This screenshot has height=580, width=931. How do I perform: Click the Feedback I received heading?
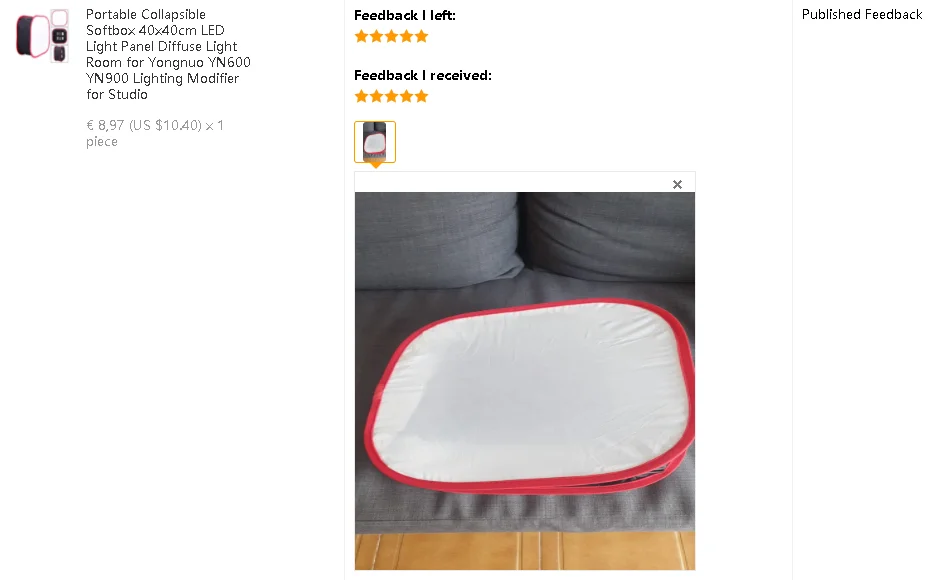[x=423, y=75]
